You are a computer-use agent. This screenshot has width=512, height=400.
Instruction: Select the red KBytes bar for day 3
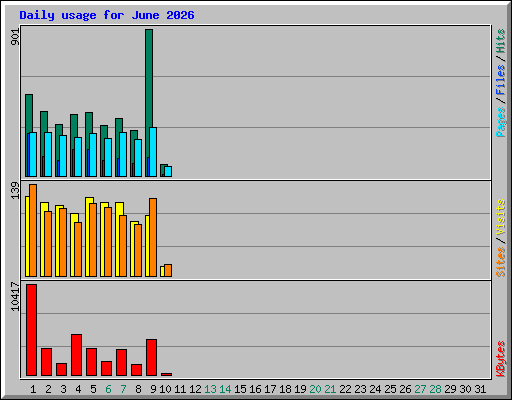pos(61,369)
